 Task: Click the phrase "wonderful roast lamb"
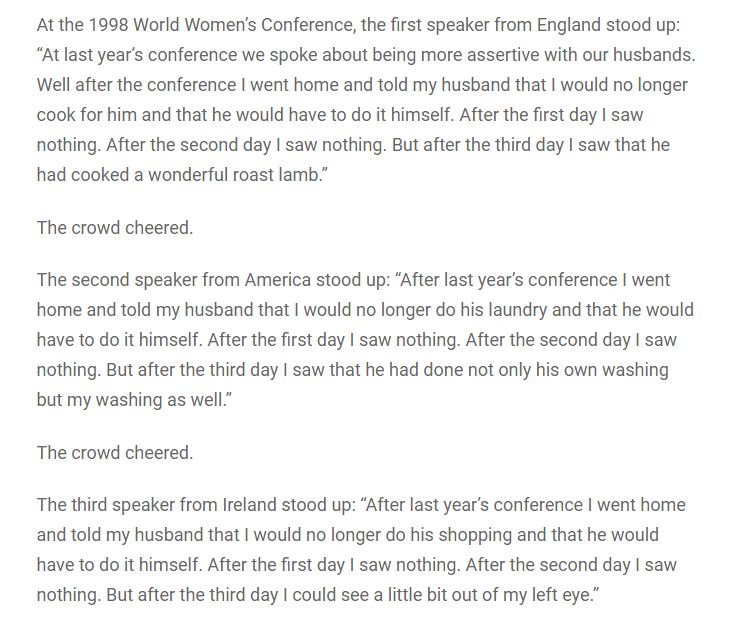234,175
